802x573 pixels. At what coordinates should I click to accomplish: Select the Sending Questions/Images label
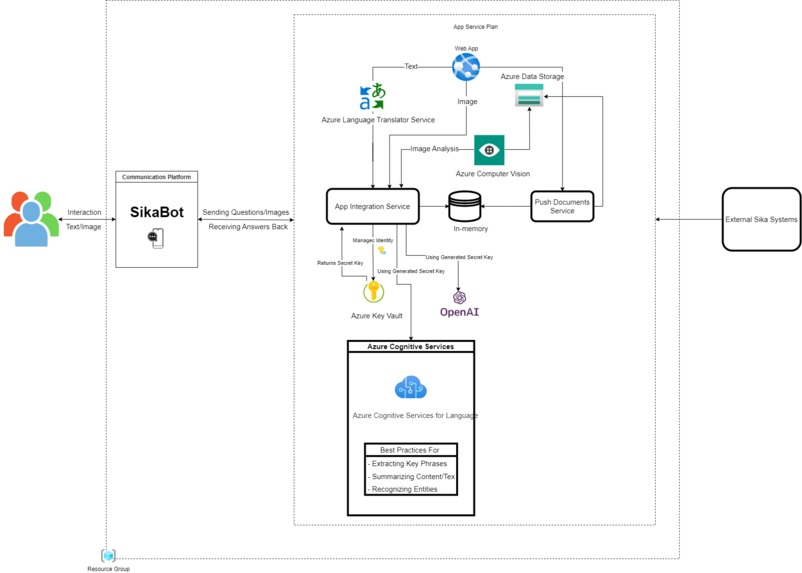246,212
